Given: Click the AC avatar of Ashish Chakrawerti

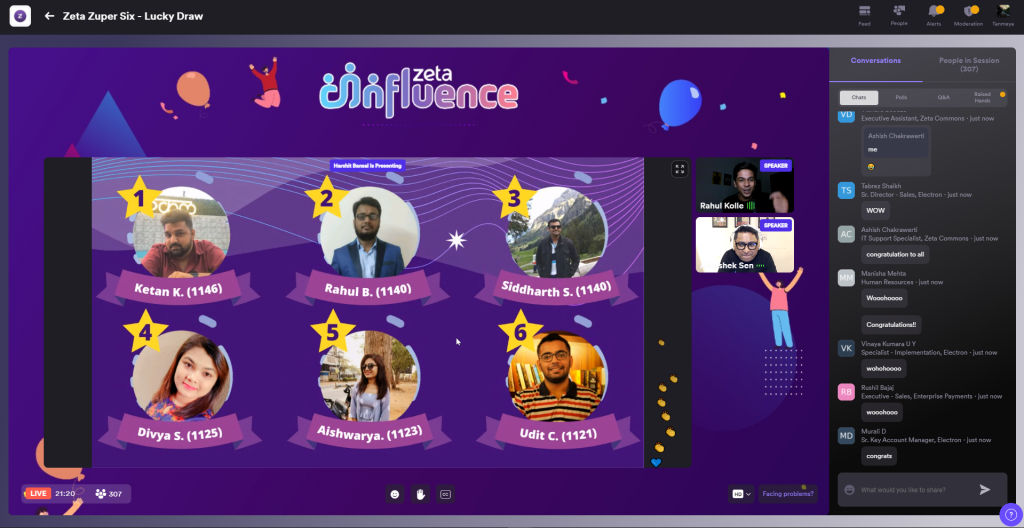Looking at the screenshot, I should tap(846, 234).
